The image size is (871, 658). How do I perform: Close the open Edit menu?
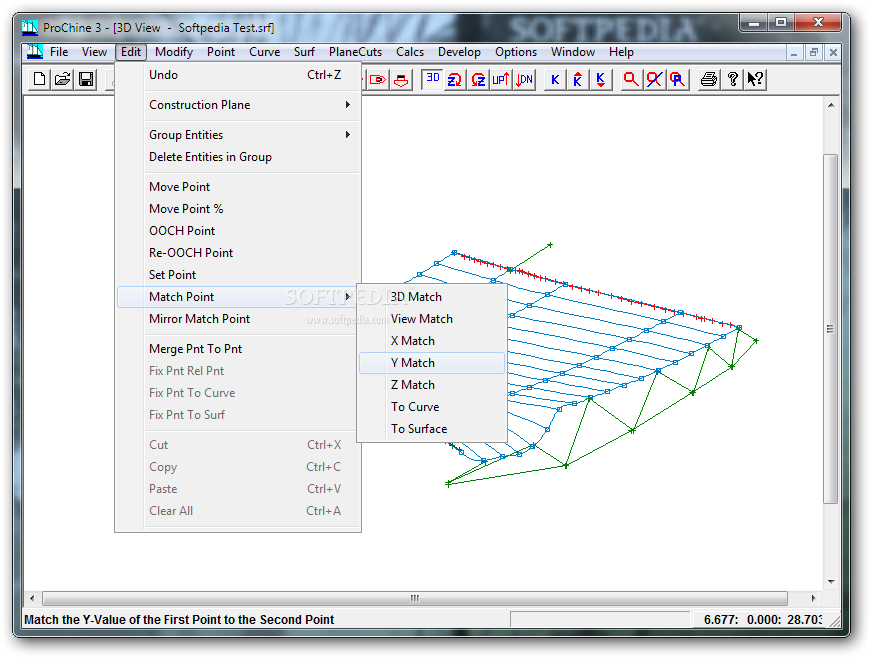pos(131,52)
